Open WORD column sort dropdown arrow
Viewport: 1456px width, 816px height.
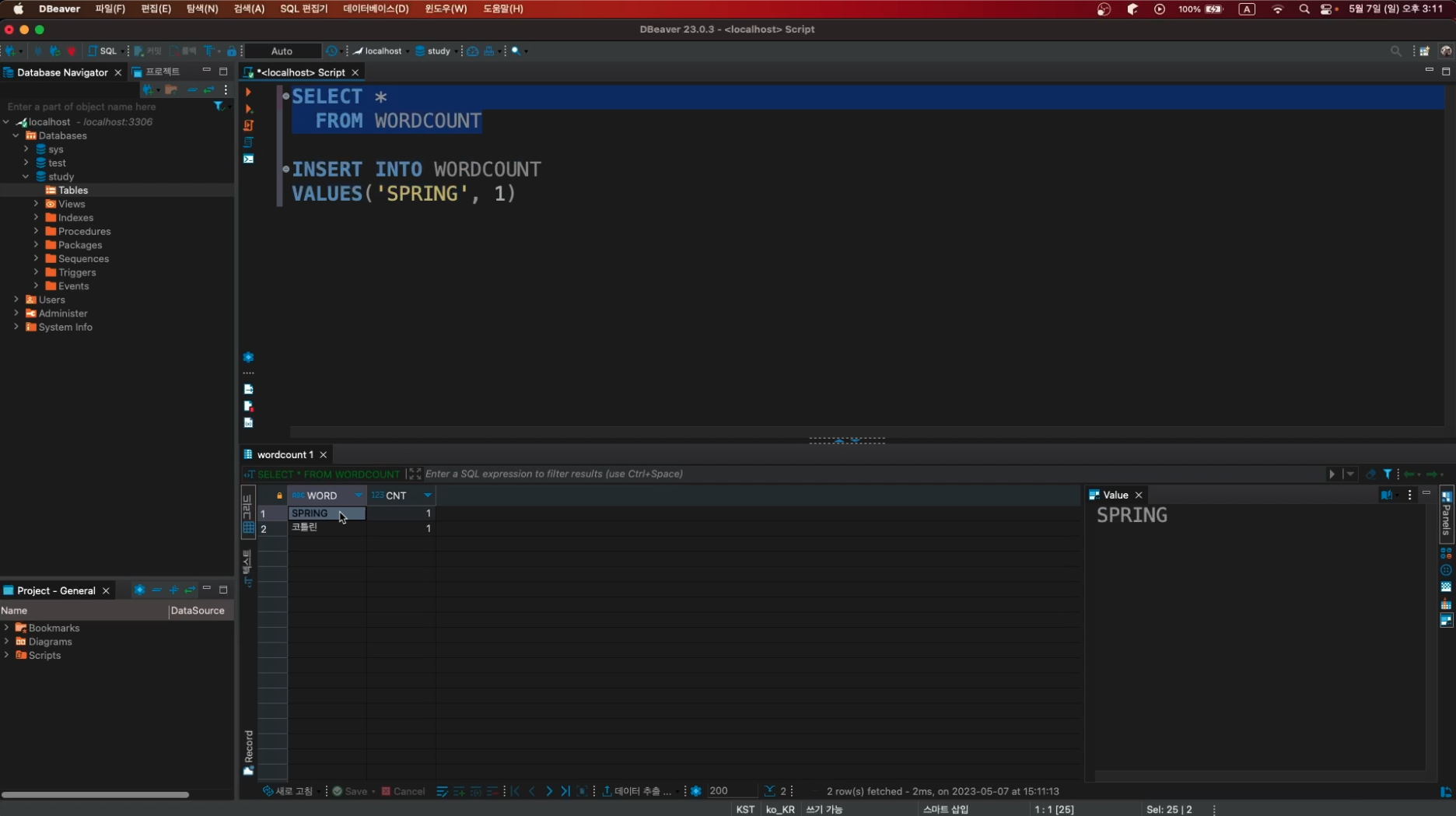(x=359, y=496)
